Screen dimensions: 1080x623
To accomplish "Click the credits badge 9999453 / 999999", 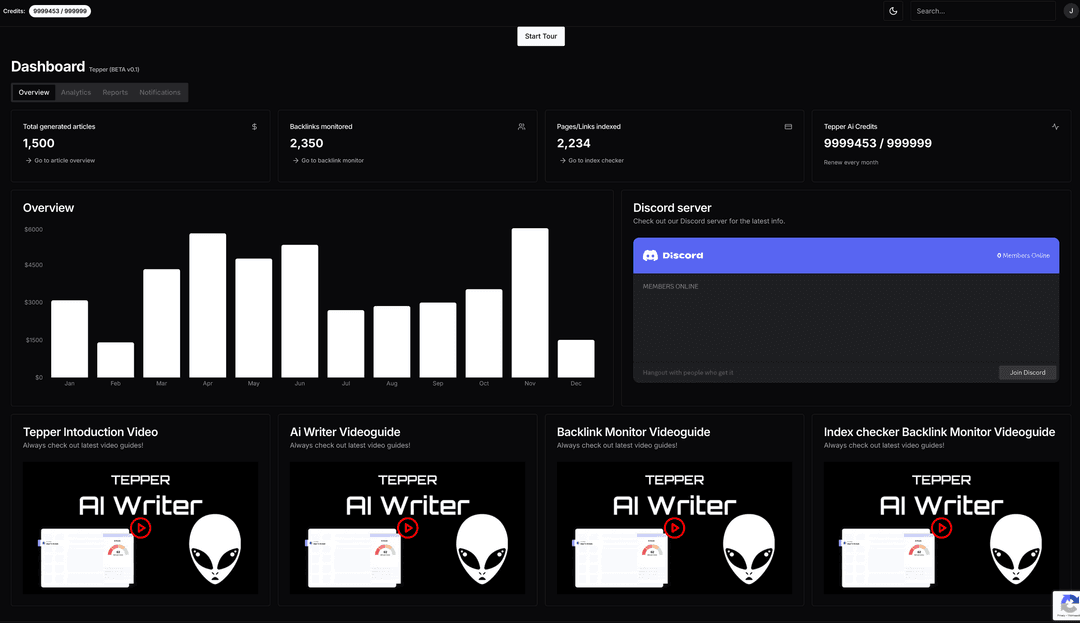I will tap(60, 11).
